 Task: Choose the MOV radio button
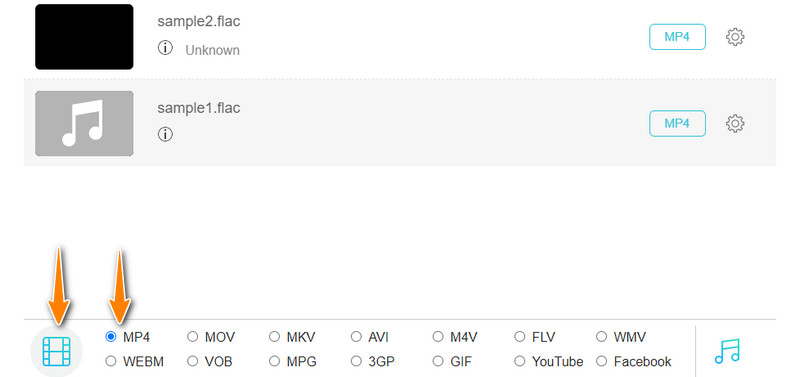192,337
